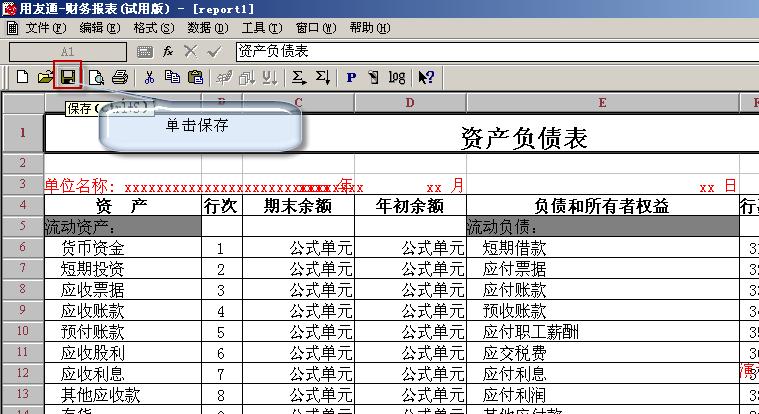Viewport: 759px width, 414px height.
Task: Copy selection with the copy icon
Action: [x=172, y=77]
